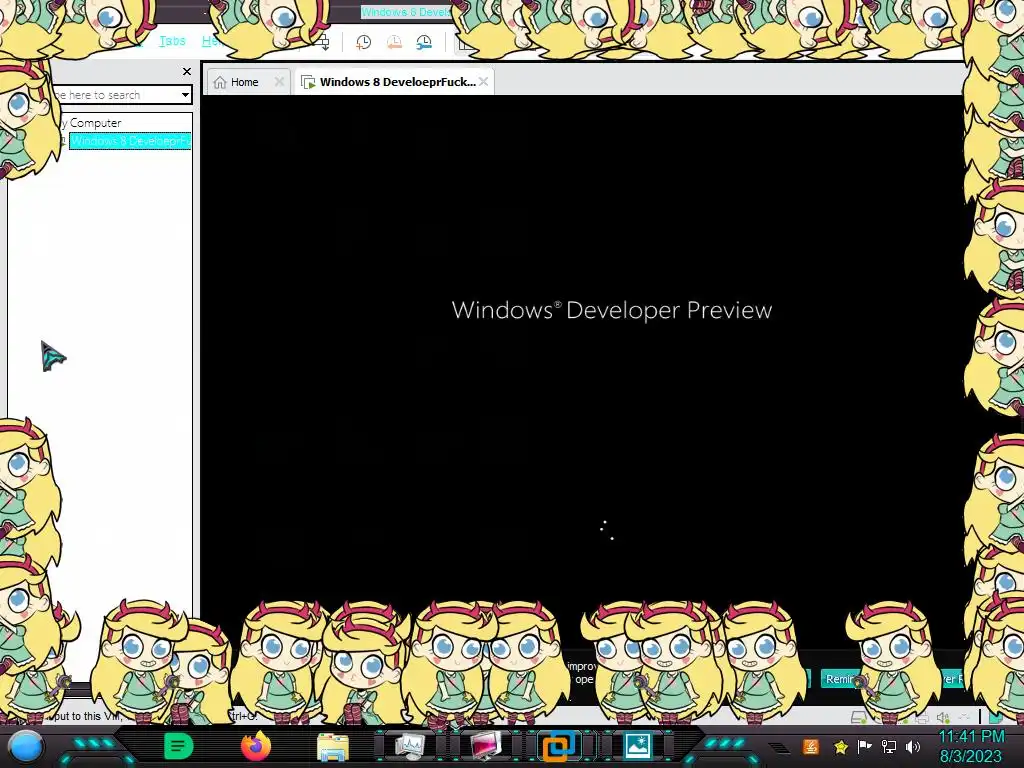Open the Windows Start orb

pyautogui.click(x=25, y=746)
